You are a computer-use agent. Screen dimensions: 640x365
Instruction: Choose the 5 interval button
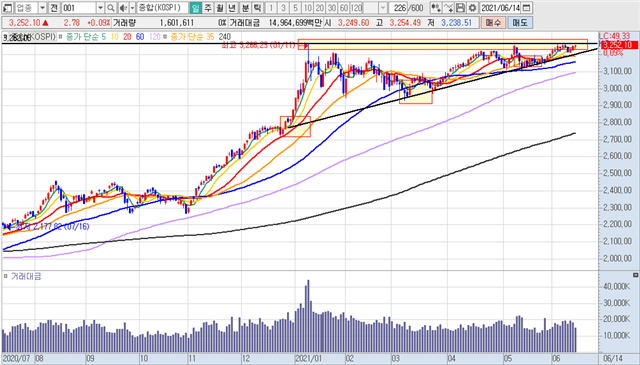pyautogui.click(x=296, y=8)
